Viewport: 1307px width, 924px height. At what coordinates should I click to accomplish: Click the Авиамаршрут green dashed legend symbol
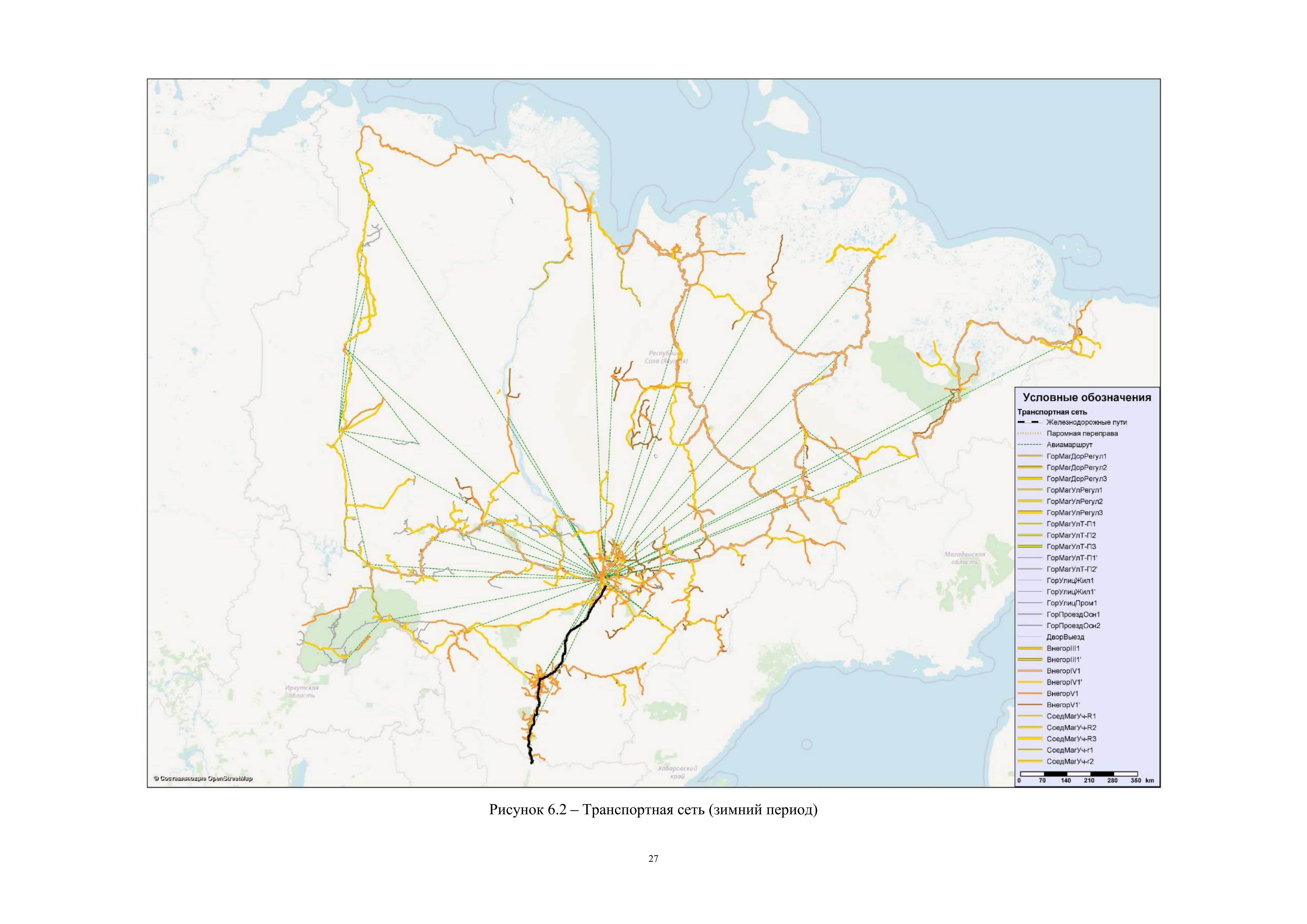(1030, 445)
